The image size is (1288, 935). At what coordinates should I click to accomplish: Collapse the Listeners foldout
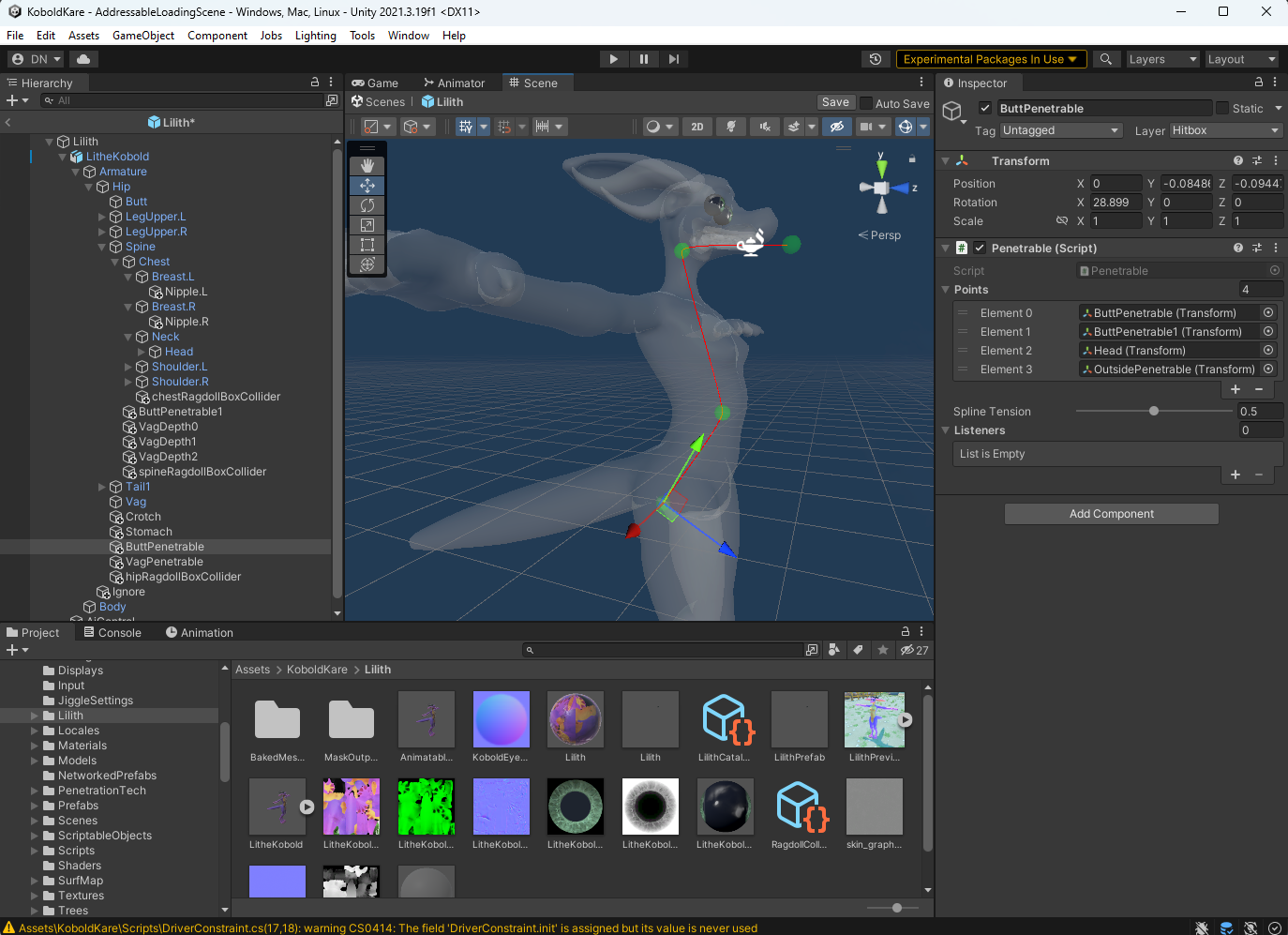(946, 430)
